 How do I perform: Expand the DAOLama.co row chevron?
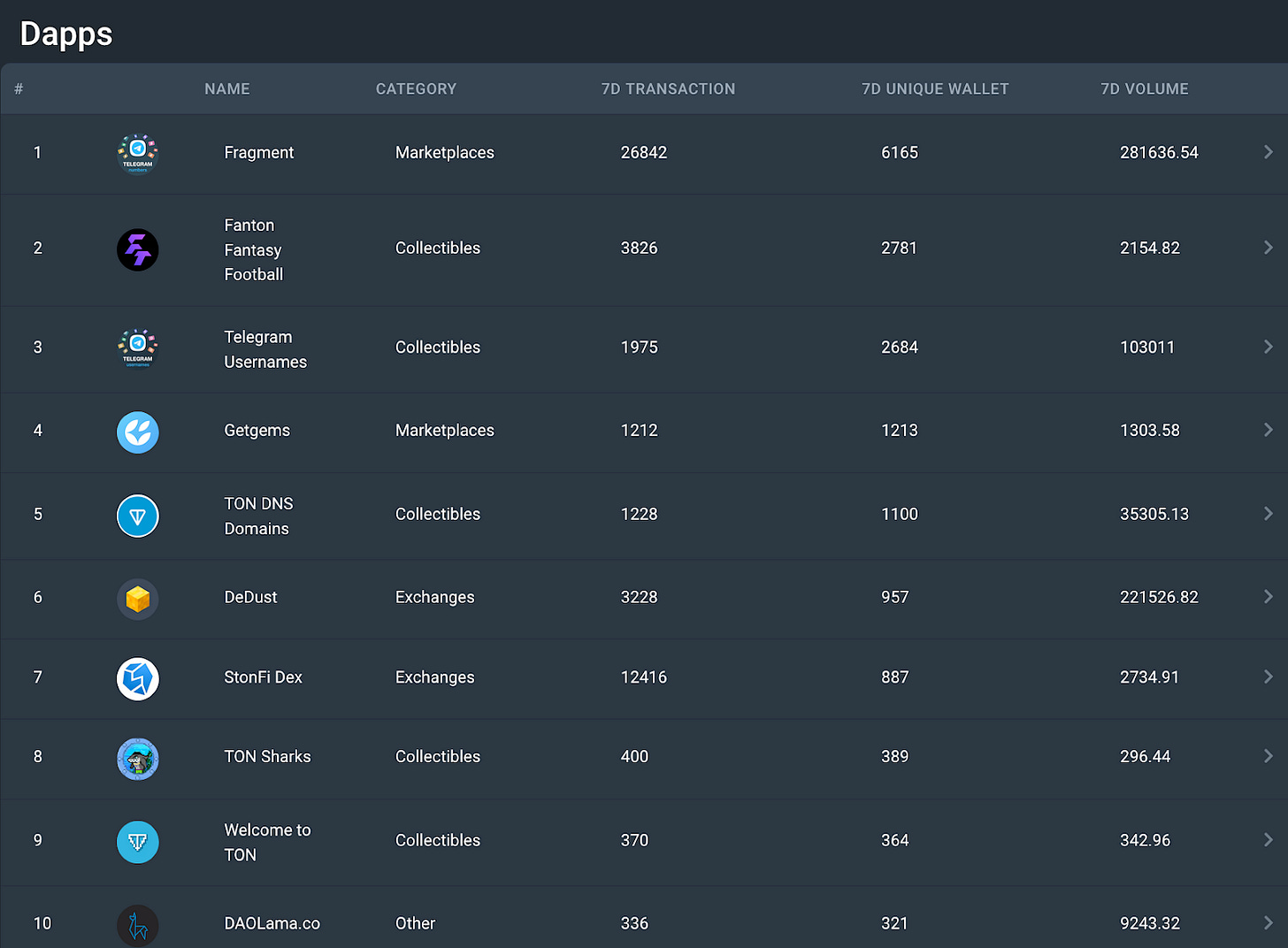point(1269,923)
